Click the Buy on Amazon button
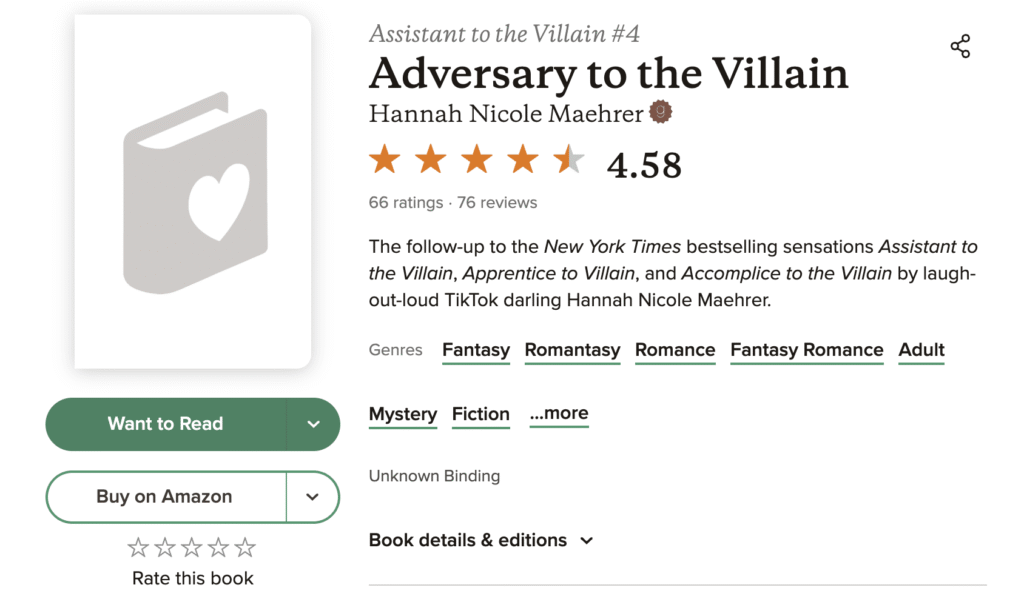The width and height of the screenshot is (1024, 599). (165, 497)
